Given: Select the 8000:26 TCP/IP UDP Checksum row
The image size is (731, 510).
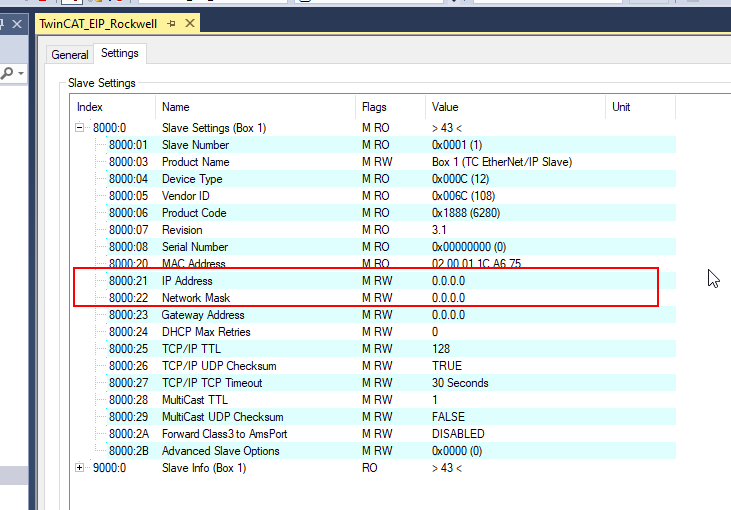Looking at the screenshot, I should 373,365.
